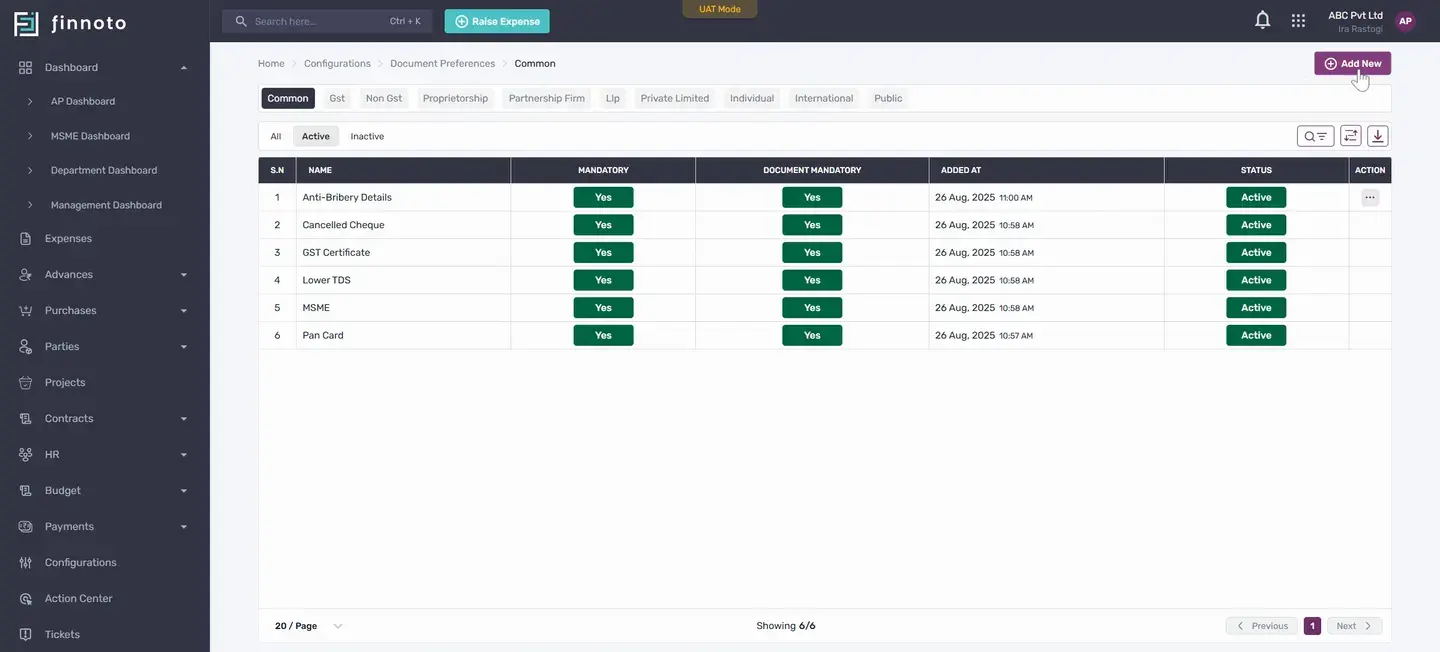The image size is (1440, 652).
Task: Switch to the Llp tab
Action: 613,98
